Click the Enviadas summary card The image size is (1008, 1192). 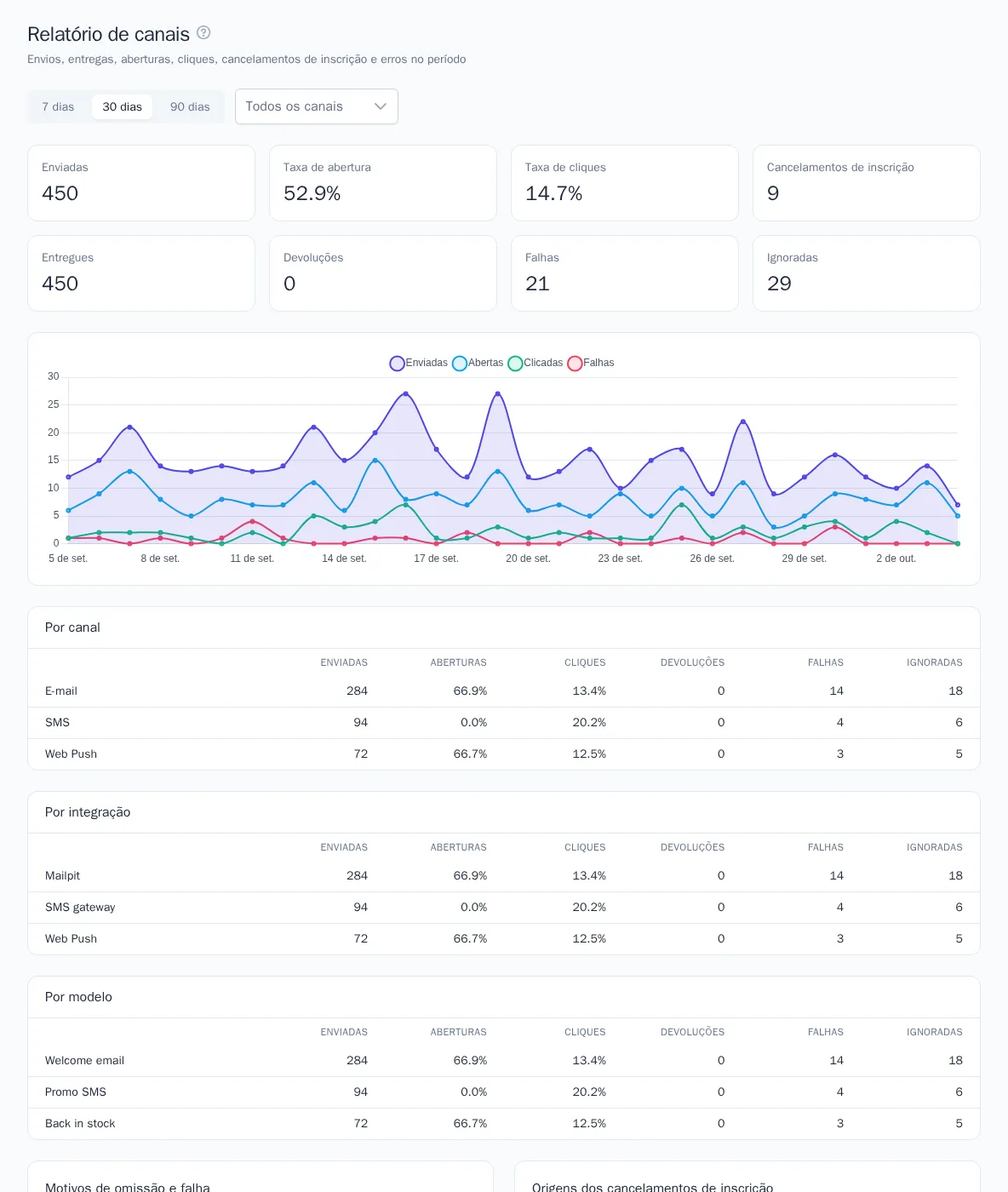click(141, 183)
